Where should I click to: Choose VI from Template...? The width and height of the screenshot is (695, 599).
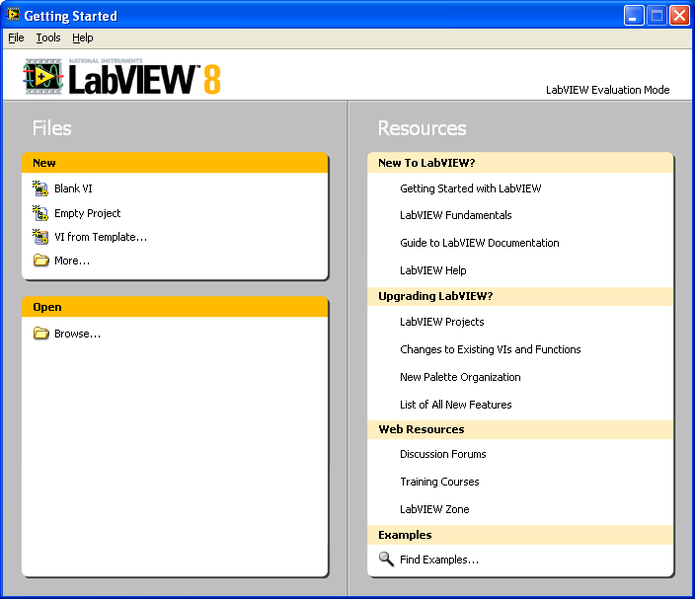(101, 237)
